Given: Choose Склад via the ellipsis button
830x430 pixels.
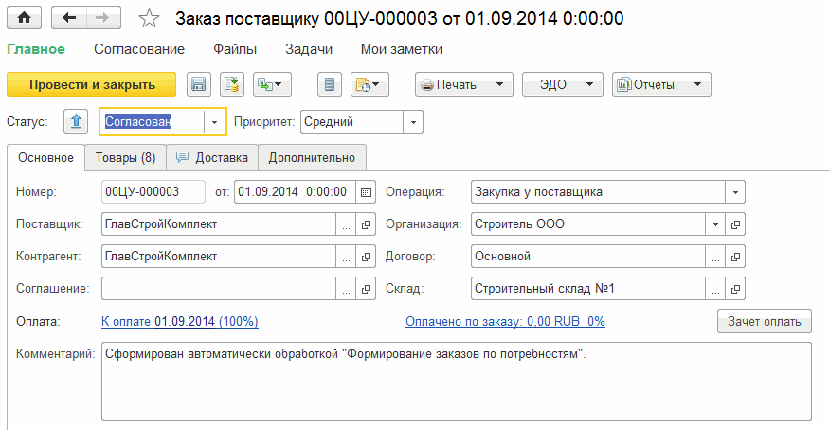Looking at the screenshot, I should pyautogui.click(x=715, y=289).
